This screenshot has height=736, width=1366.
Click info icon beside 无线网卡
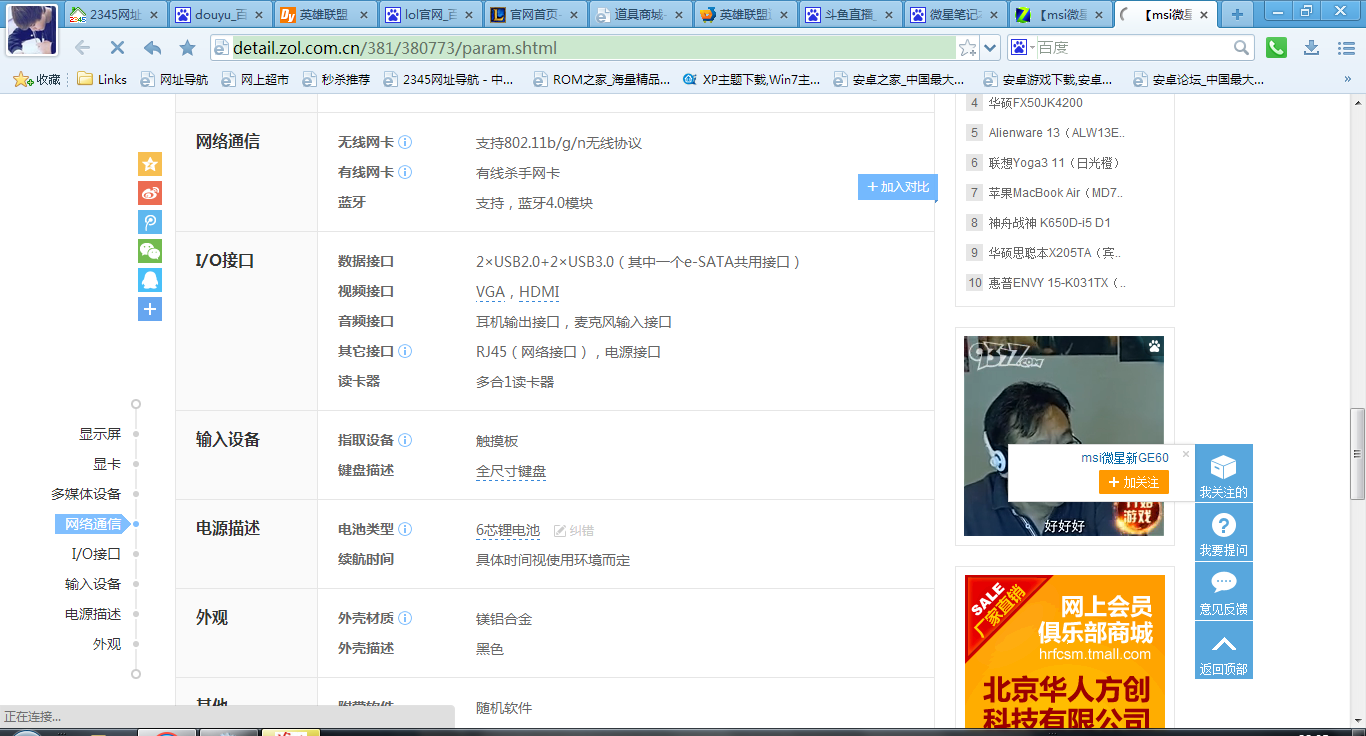click(x=405, y=143)
